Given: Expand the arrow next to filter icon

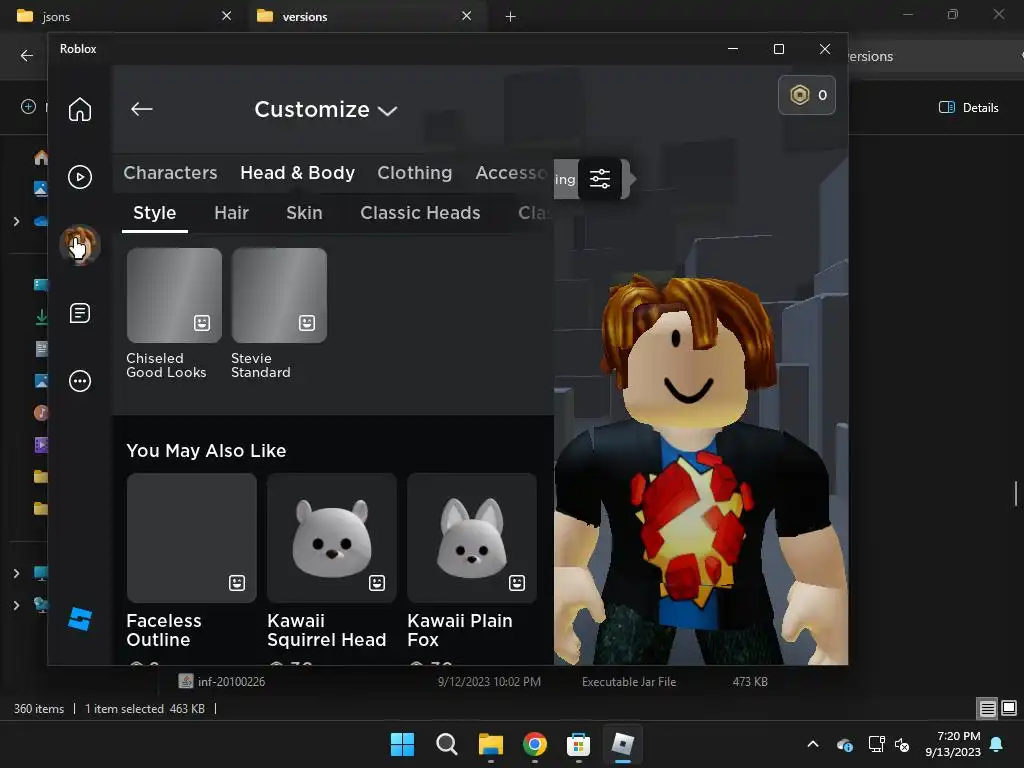Looking at the screenshot, I should click(632, 178).
